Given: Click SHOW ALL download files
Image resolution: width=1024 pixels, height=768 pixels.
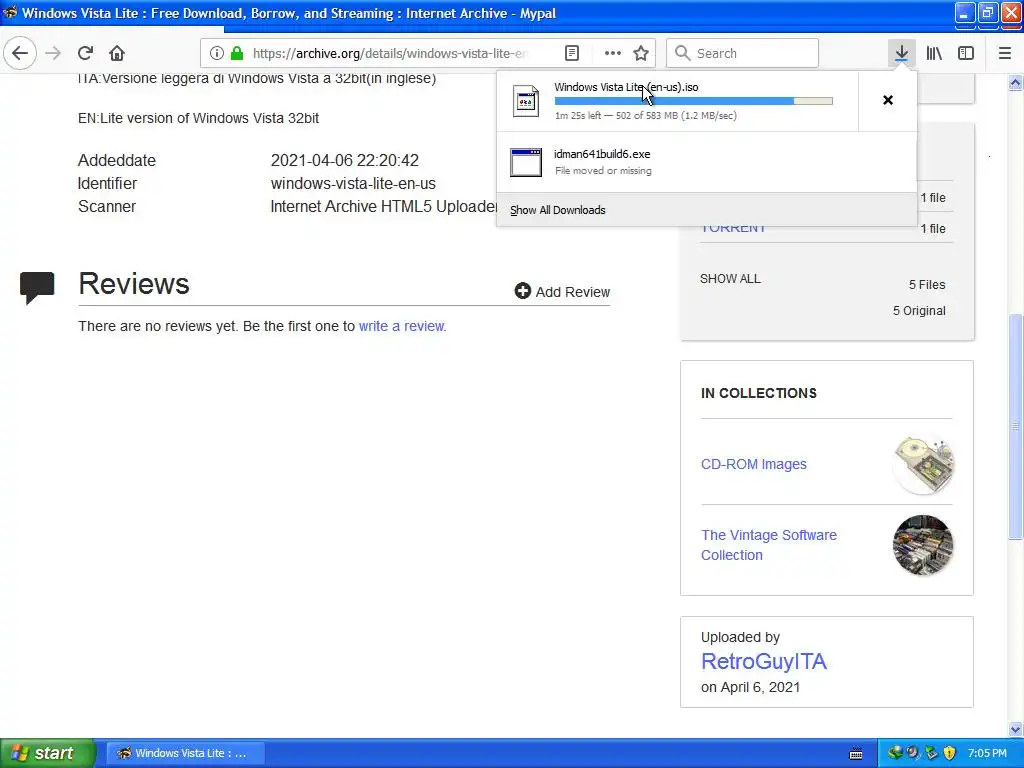Looking at the screenshot, I should click(730, 279).
